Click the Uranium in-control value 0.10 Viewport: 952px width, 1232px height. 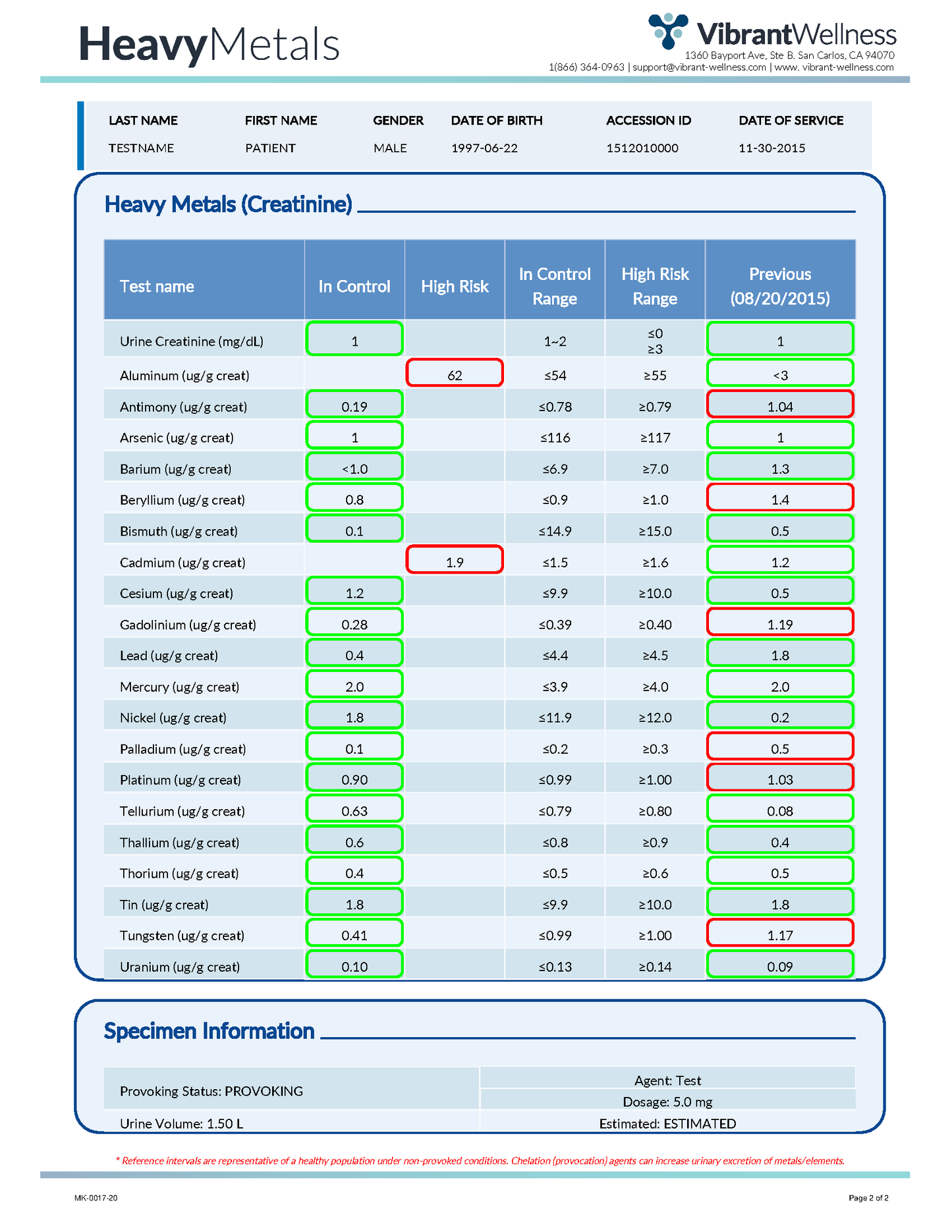(x=354, y=965)
